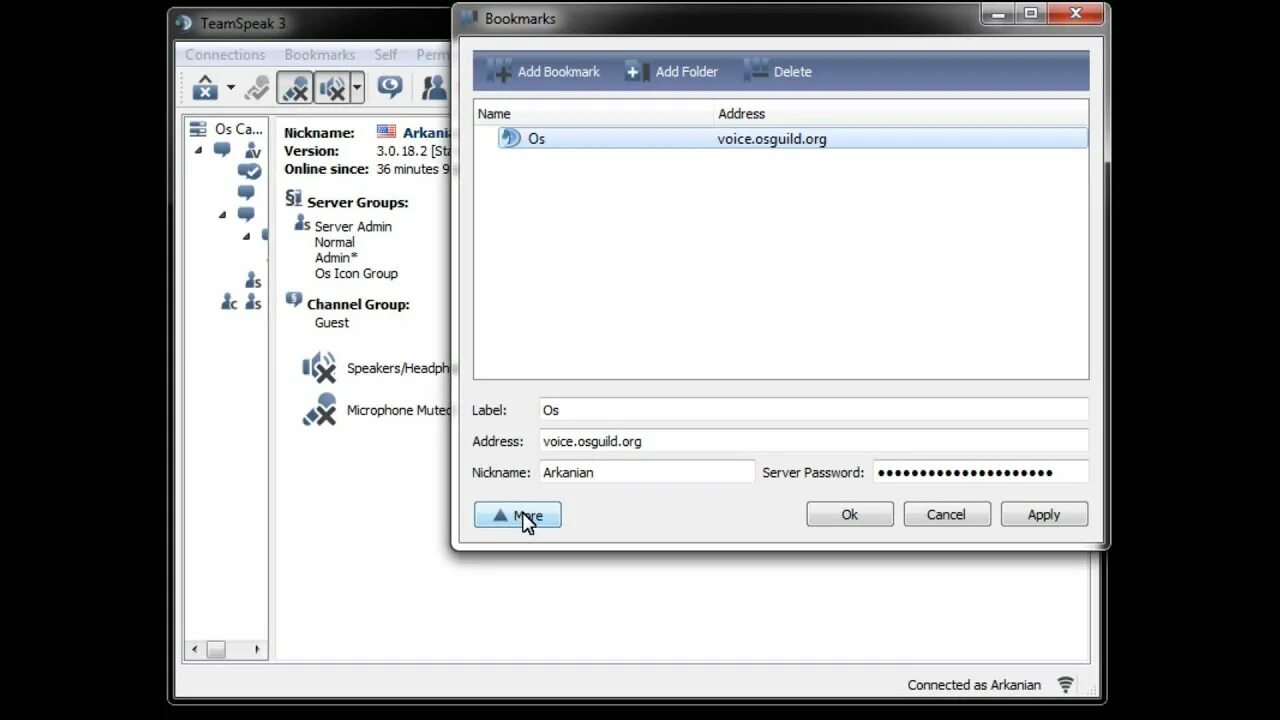Image resolution: width=1280 pixels, height=720 pixels.
Task: Open the Self menu in TeamSpeak
Action: (386, 55)
